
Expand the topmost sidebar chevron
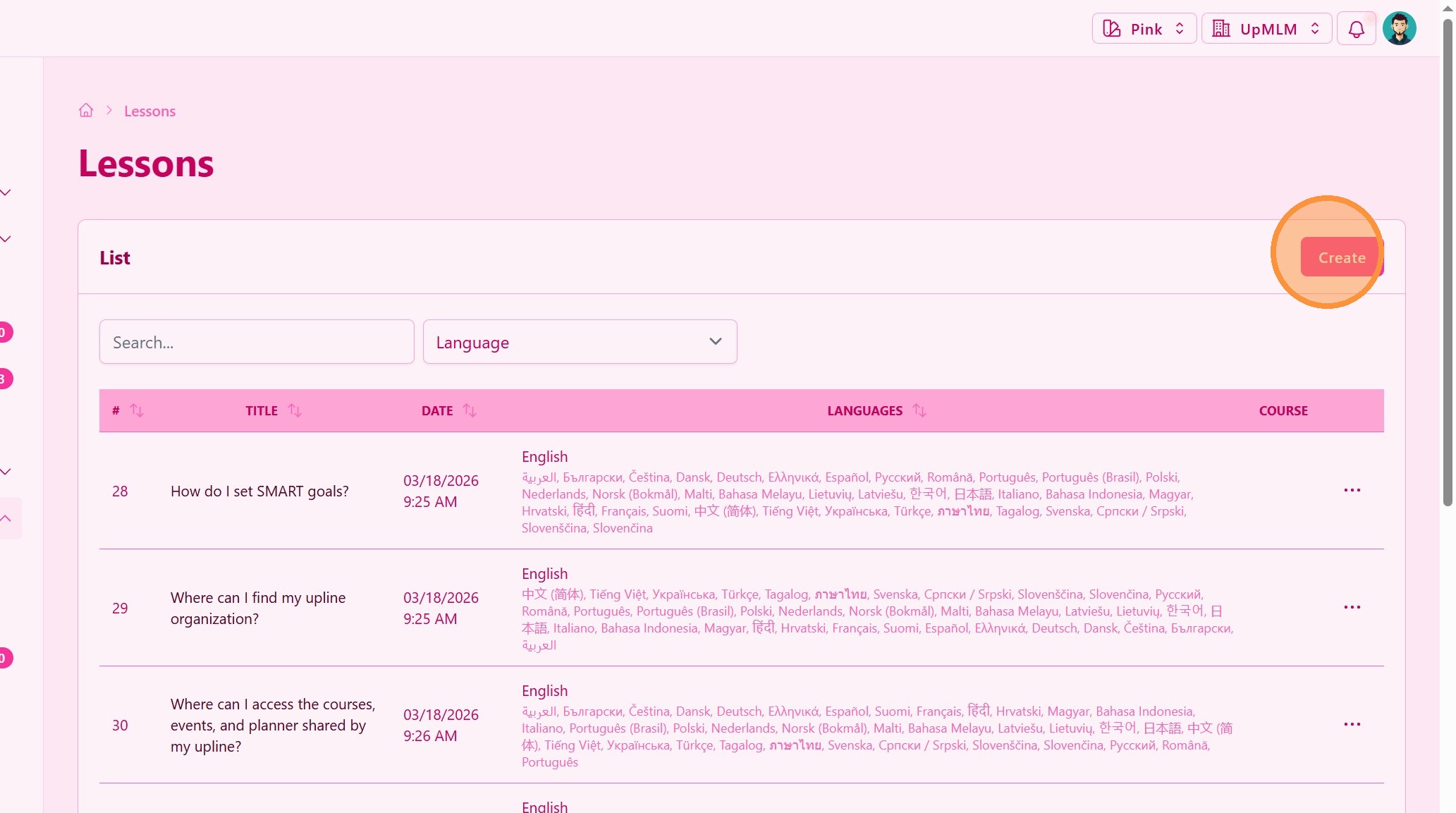click(x=6, y=192)
